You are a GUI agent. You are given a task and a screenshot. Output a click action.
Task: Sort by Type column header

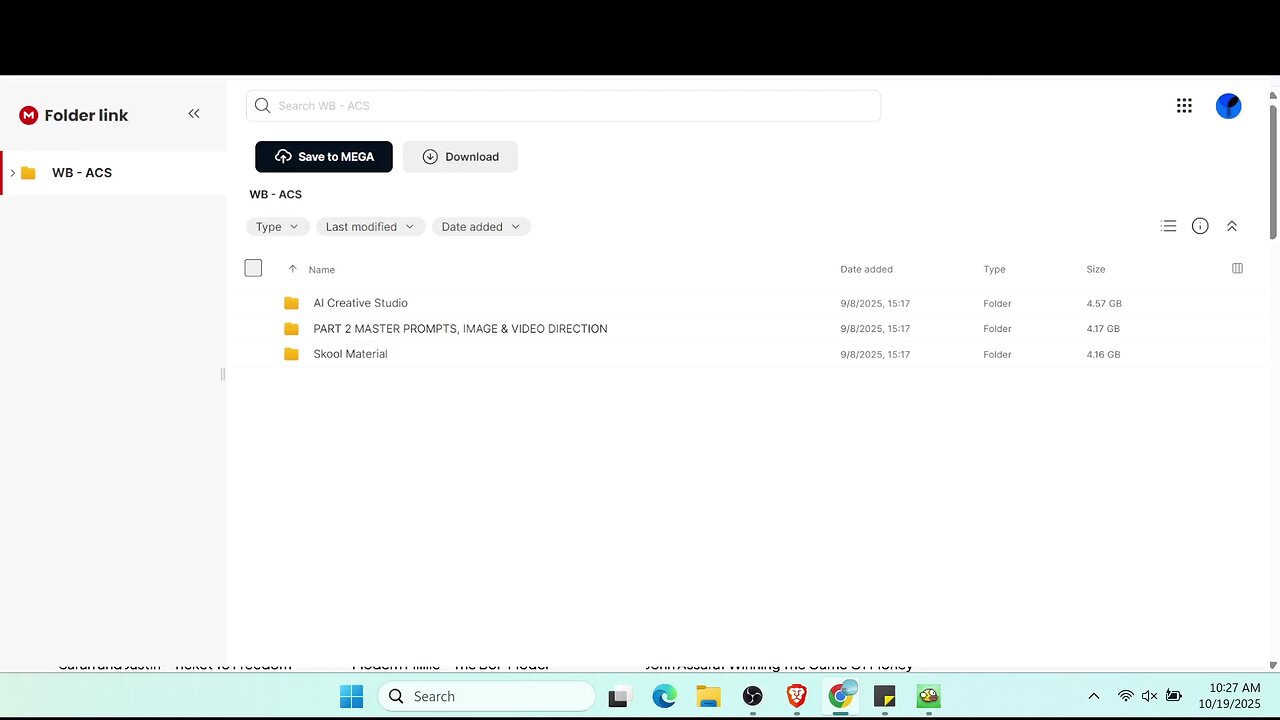(x=994, y=269)
